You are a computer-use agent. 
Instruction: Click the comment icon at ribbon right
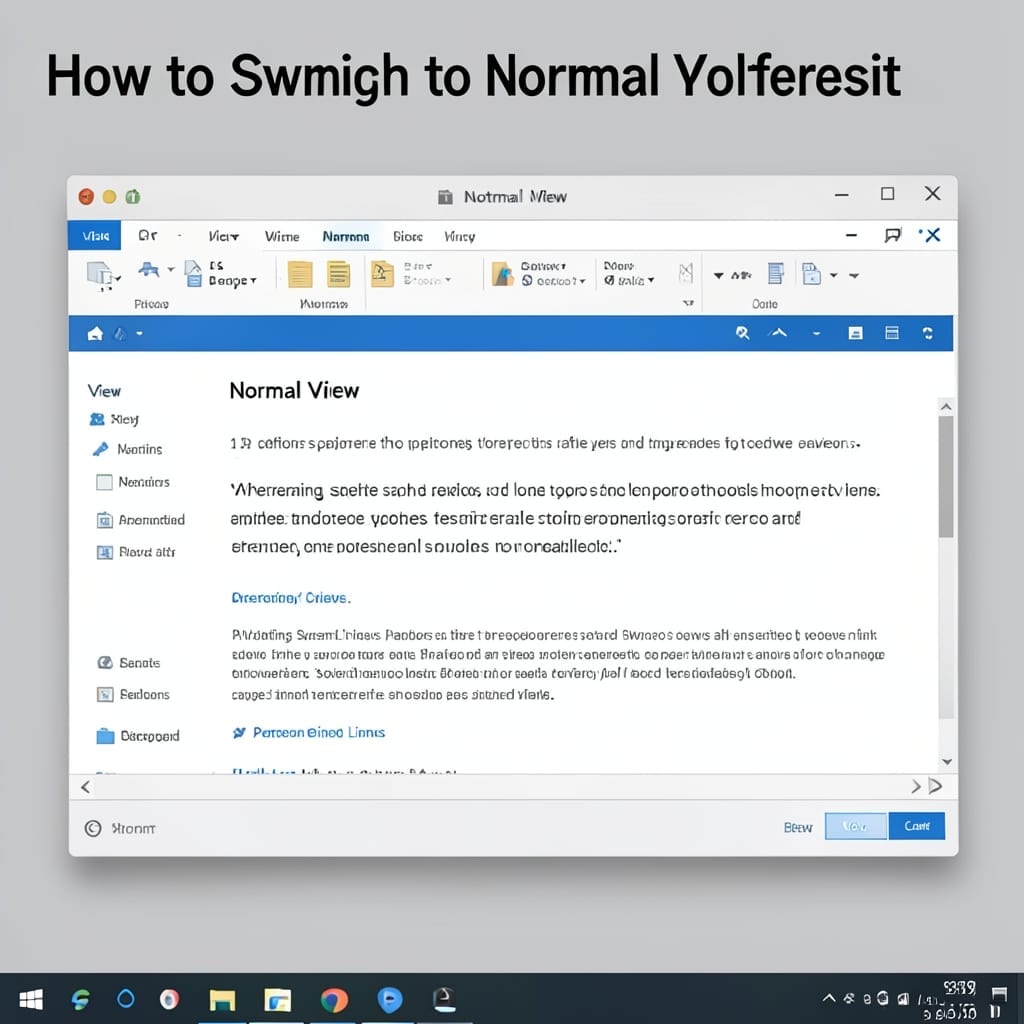point(893,235)
